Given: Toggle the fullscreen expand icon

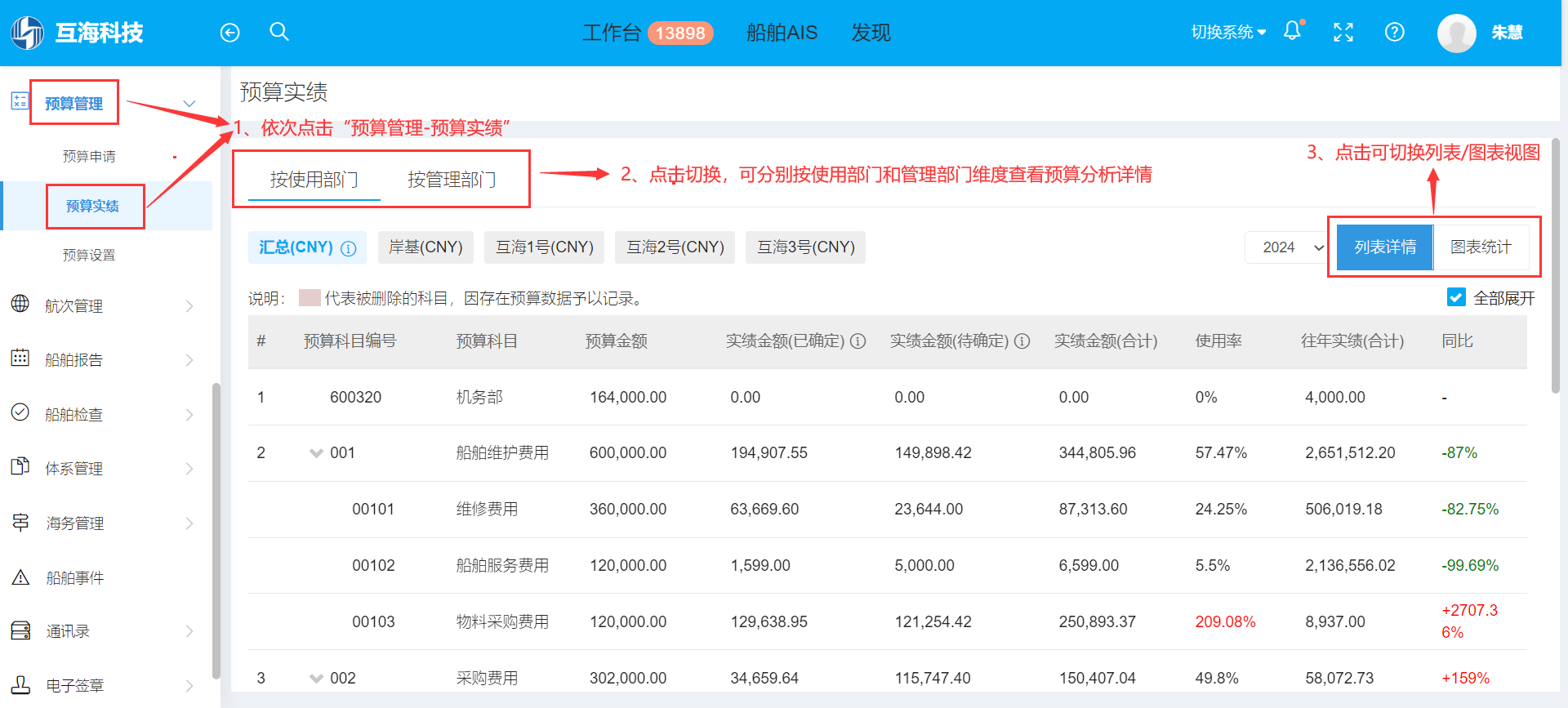Looking at the screenshot, I should [x=1343, y=32].
